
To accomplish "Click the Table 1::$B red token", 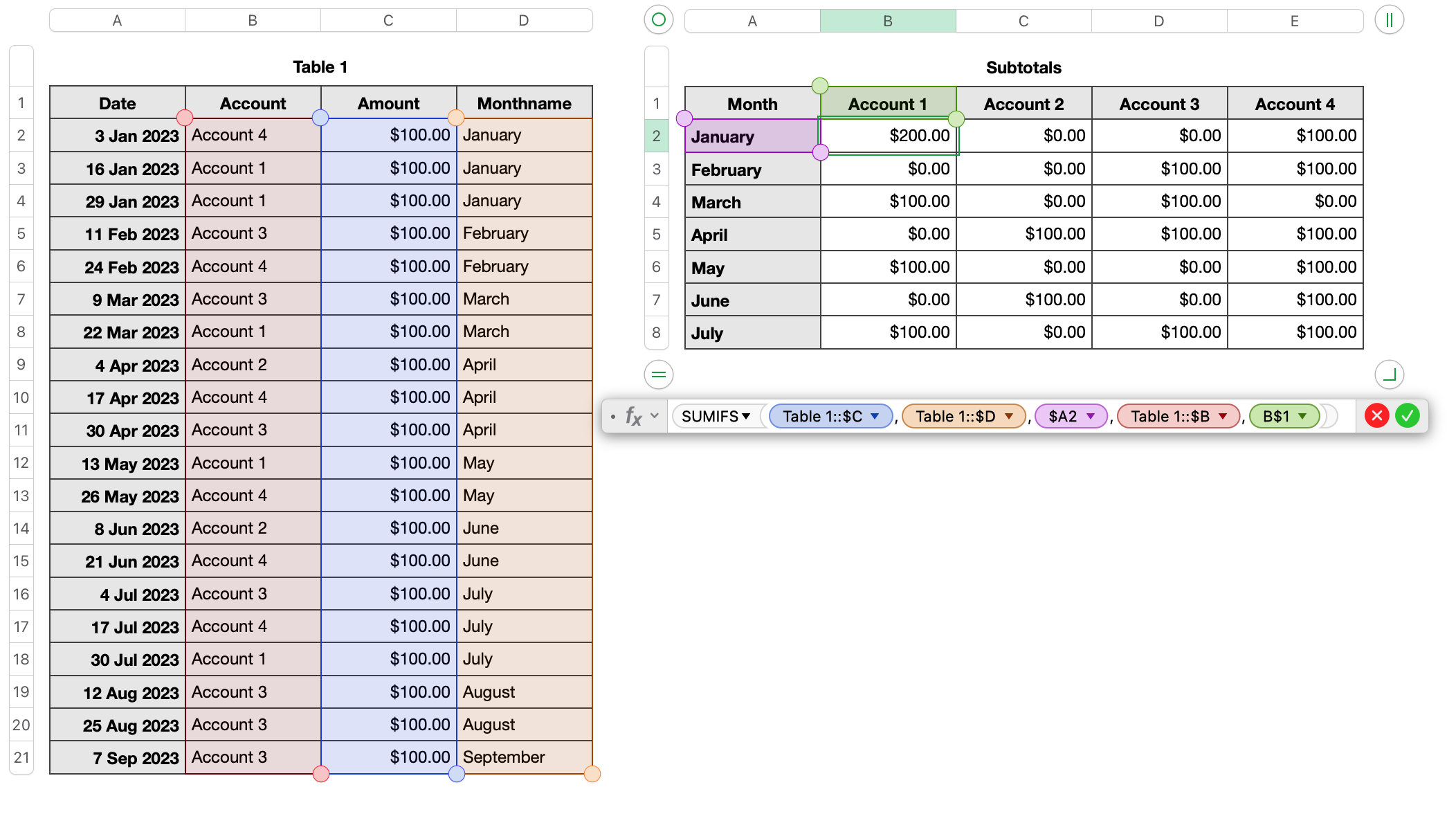I will (1170, 416).
